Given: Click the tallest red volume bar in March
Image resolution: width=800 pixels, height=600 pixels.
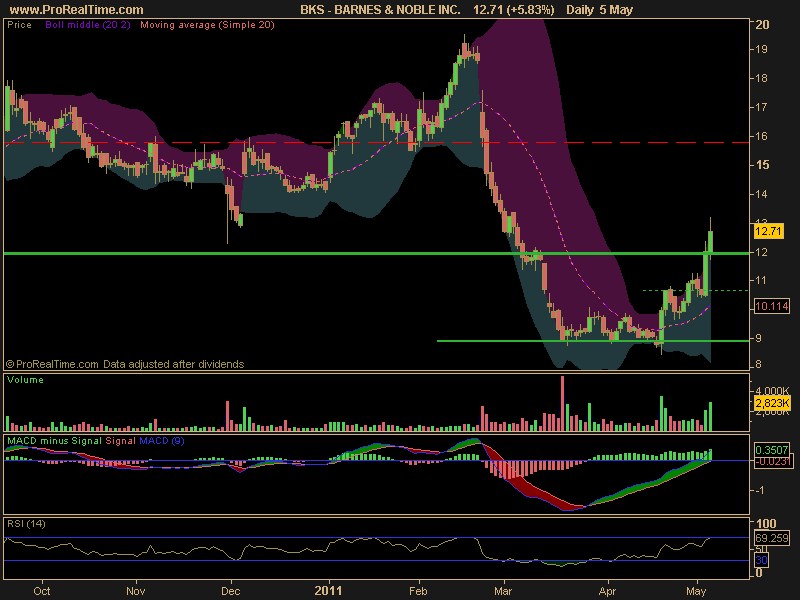Looking at the screenshot, I should point(562,404).
